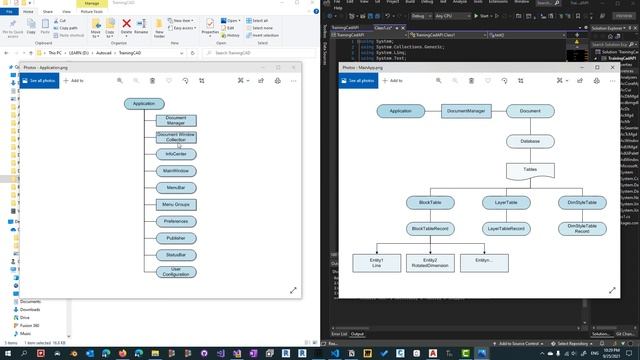Zoom in on Application.png in Photos
Screen dimensions: 640x360
(120, 81)
